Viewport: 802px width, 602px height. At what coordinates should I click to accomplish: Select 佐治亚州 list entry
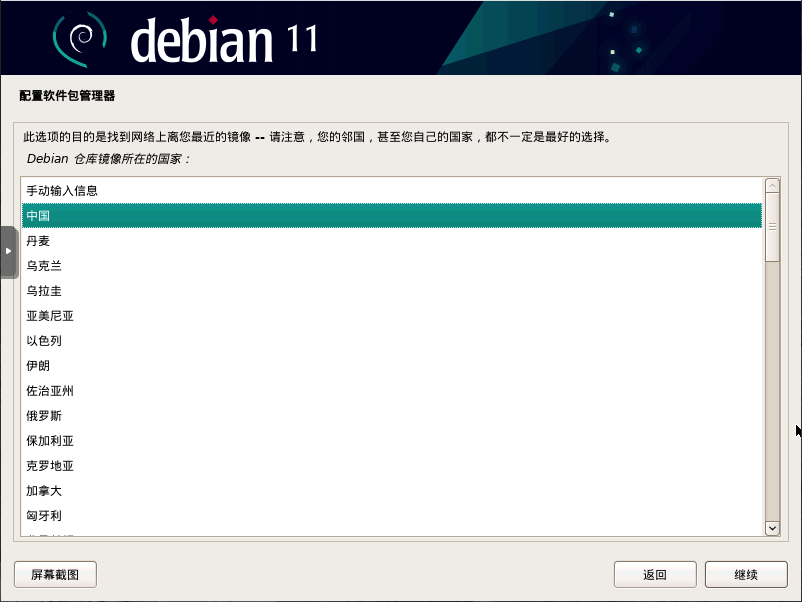pos(392,391)
